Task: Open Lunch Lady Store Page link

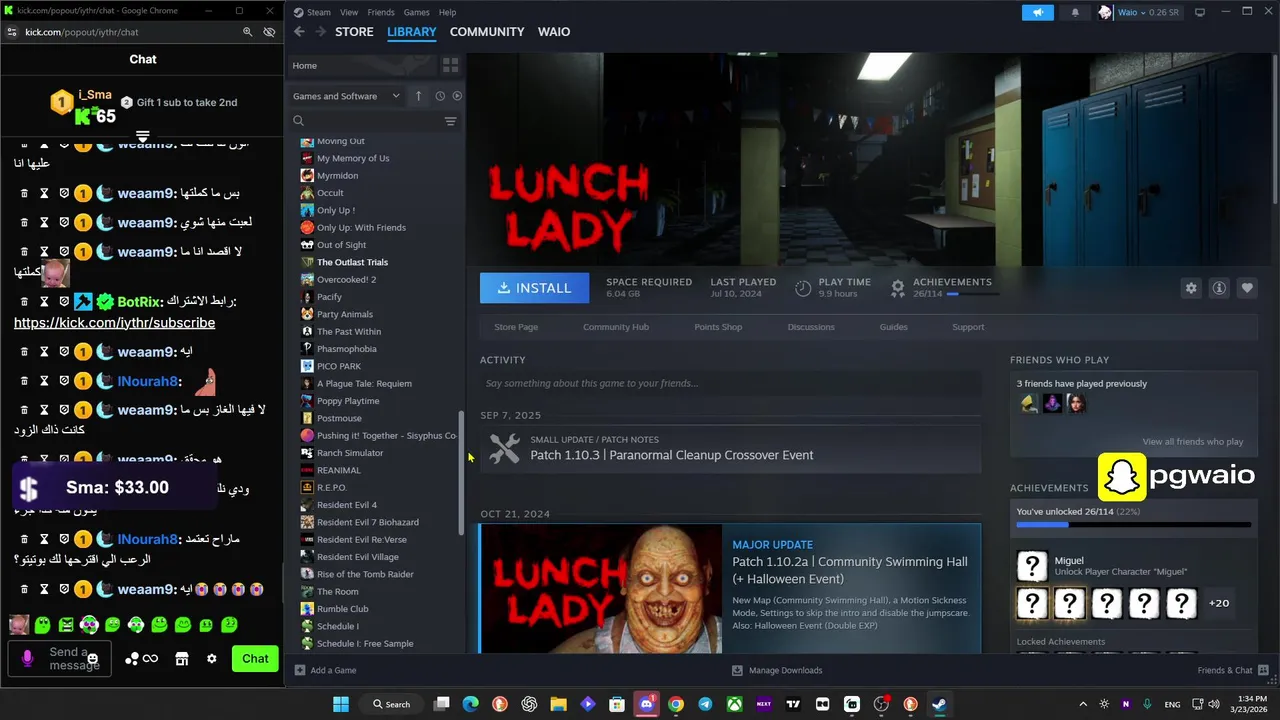Action: click(516, 327)
